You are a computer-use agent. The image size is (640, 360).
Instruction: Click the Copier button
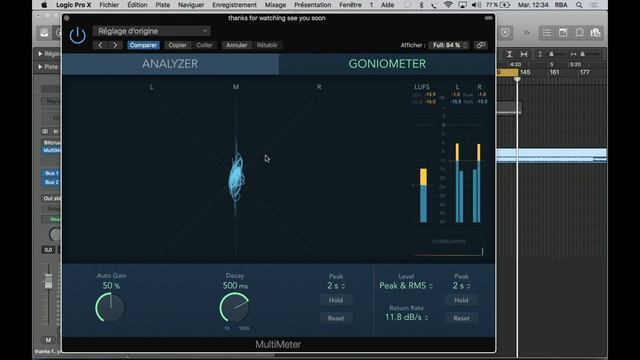pos(178,45)
